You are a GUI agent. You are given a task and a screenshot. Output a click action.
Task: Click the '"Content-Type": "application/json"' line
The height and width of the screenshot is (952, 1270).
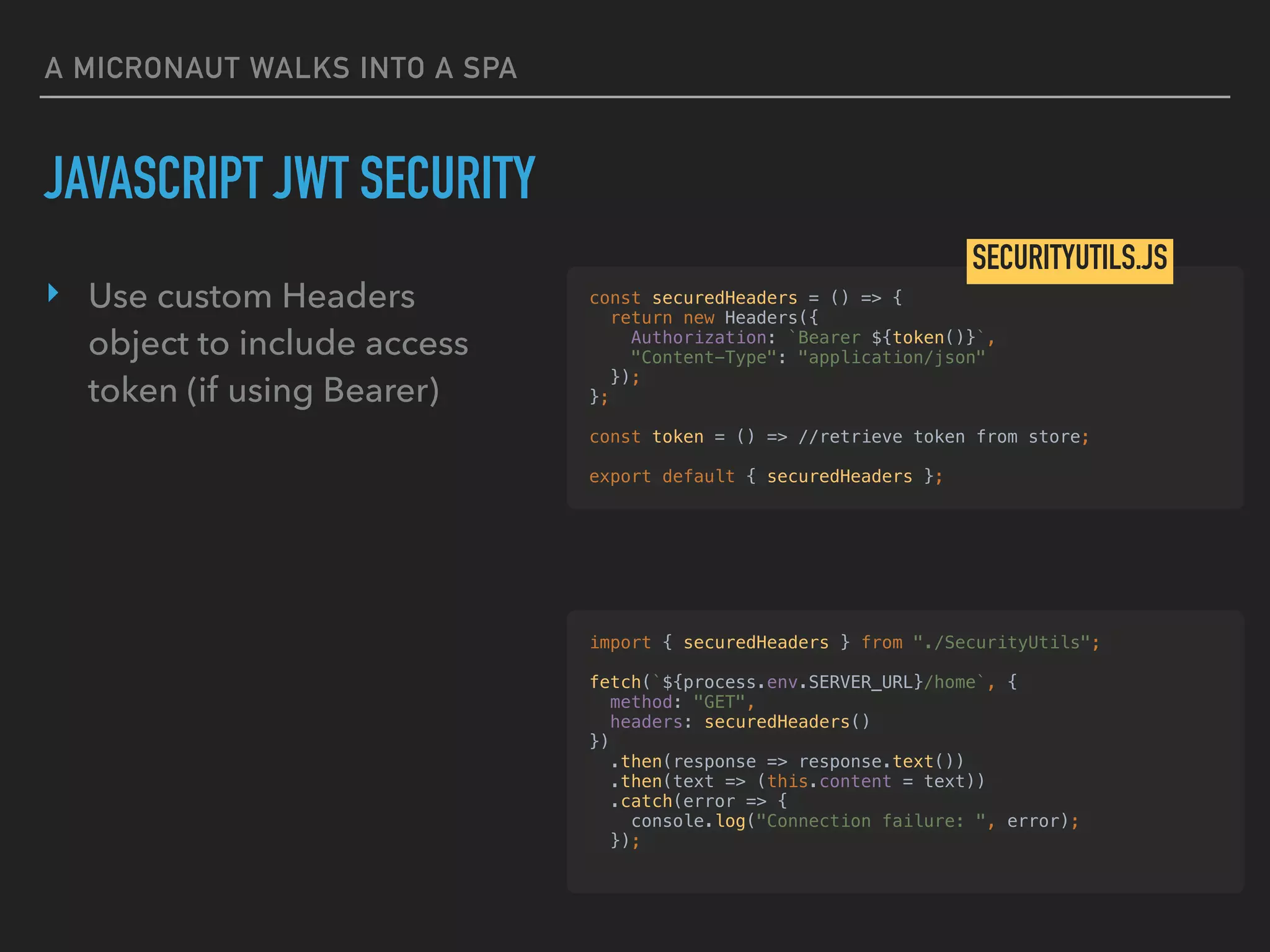coord(808,358)
